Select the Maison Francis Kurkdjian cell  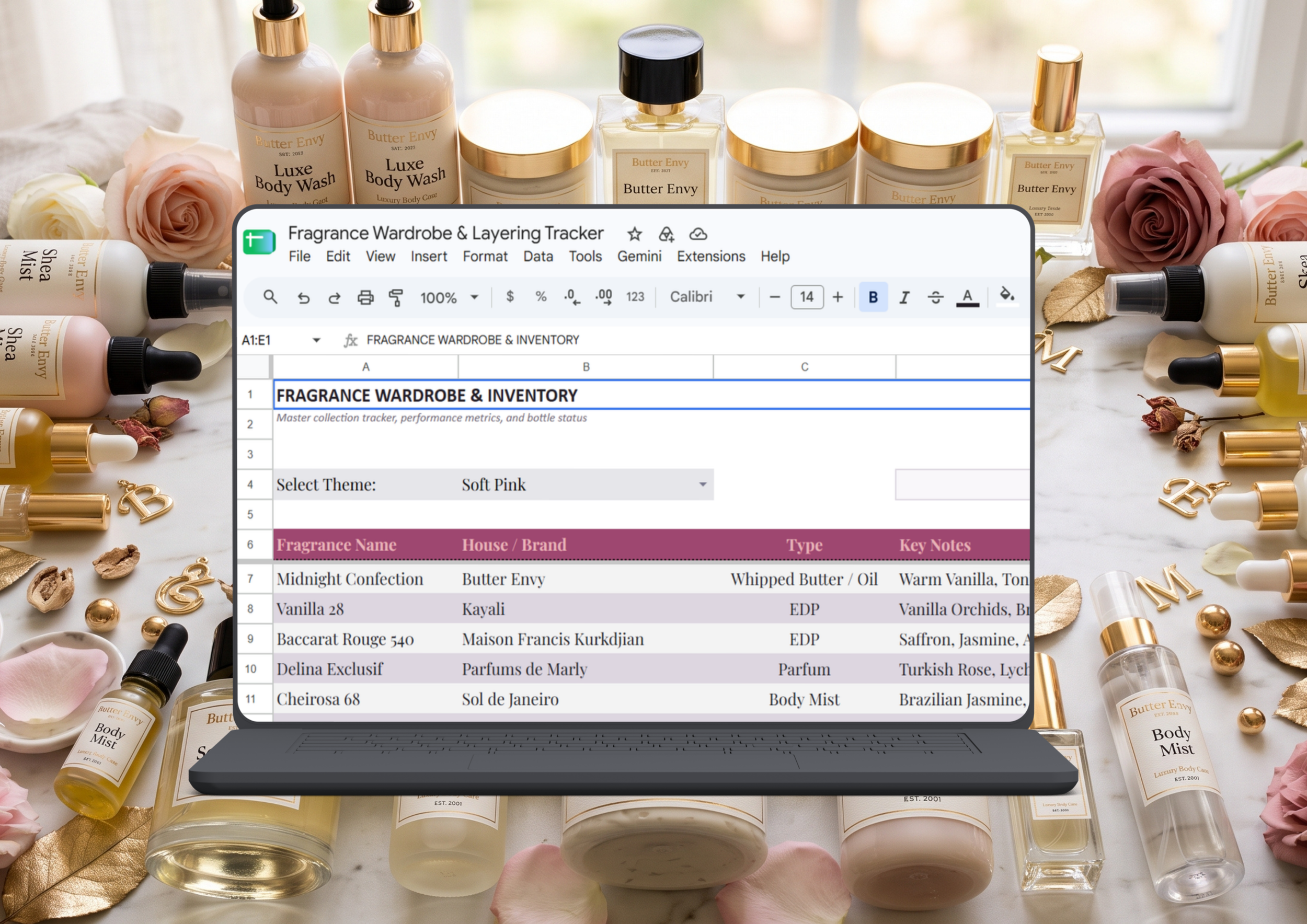coord(586,639)
